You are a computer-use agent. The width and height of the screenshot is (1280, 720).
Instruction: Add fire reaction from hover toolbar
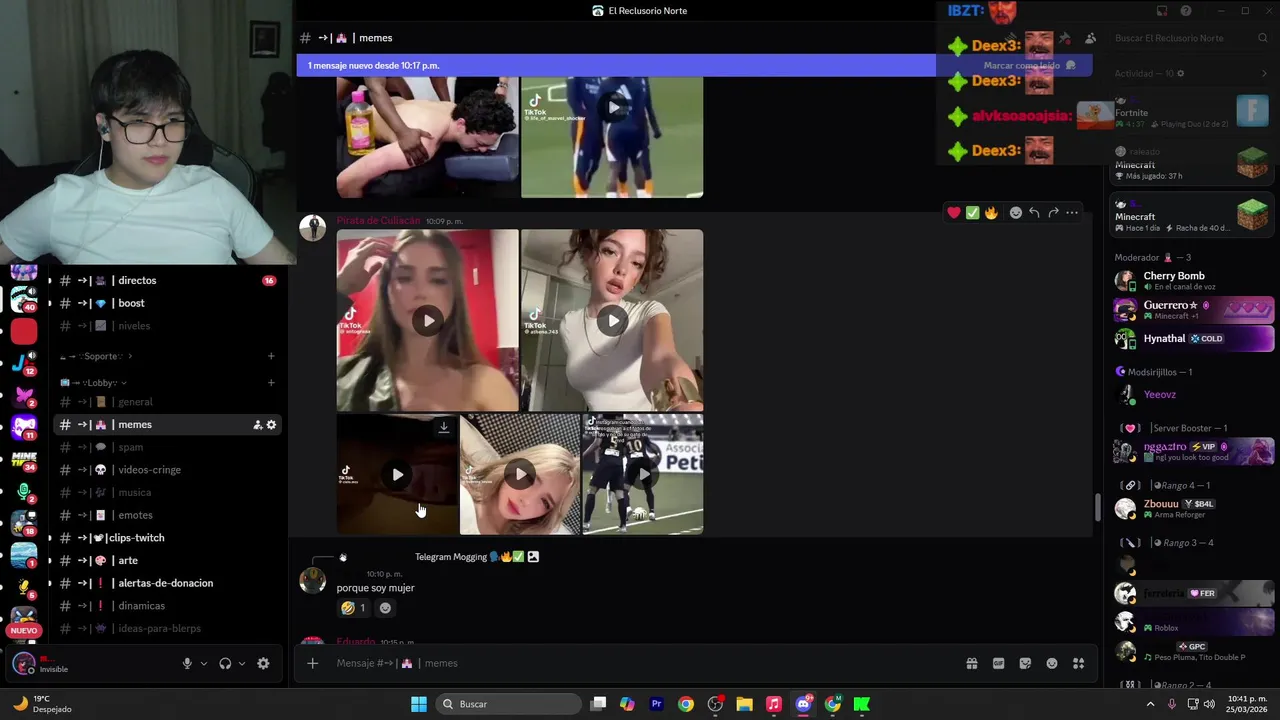(x=991, y=212)
